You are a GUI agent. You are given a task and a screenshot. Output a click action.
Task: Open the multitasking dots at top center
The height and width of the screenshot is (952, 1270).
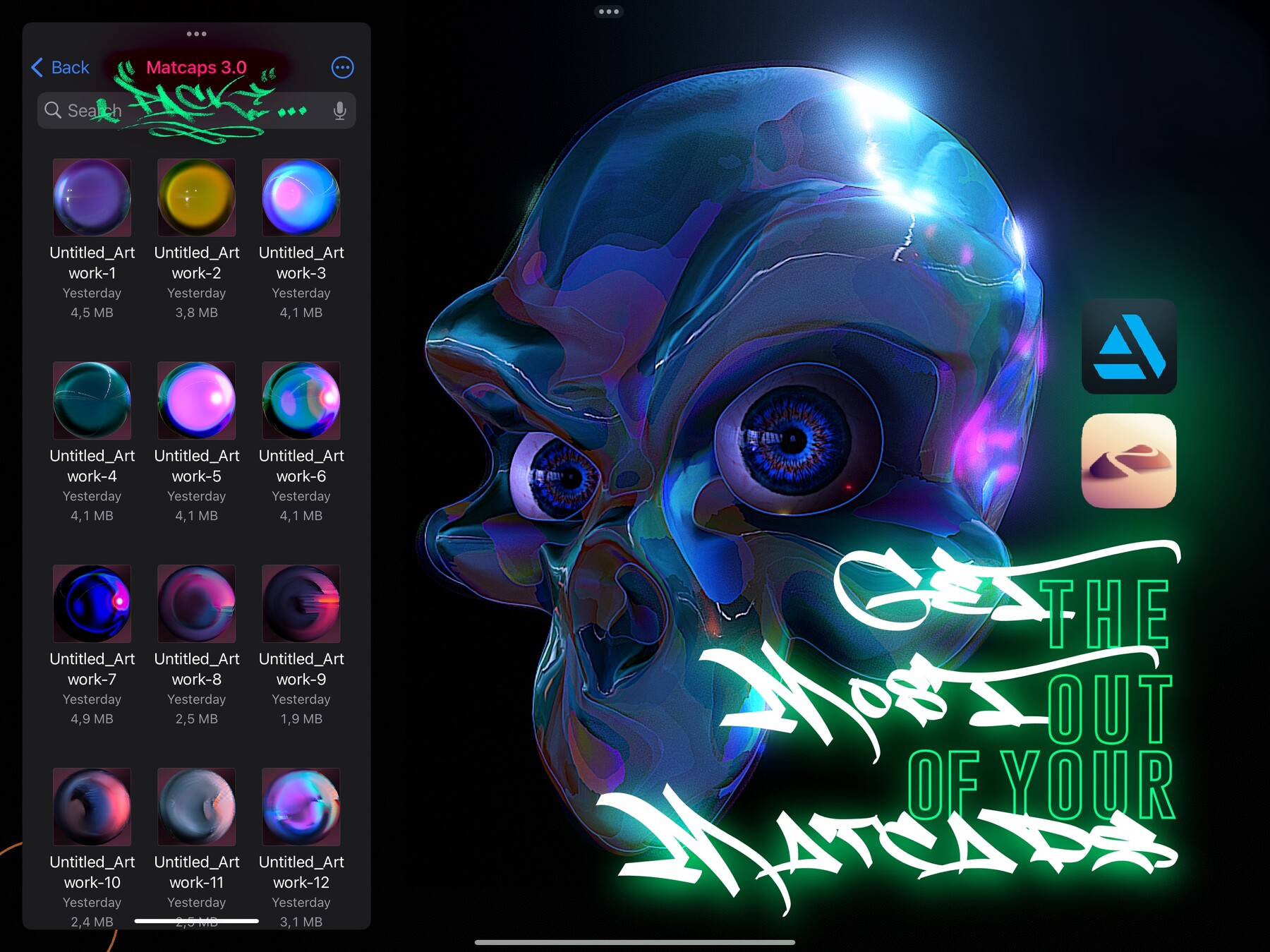coord(609,11)
